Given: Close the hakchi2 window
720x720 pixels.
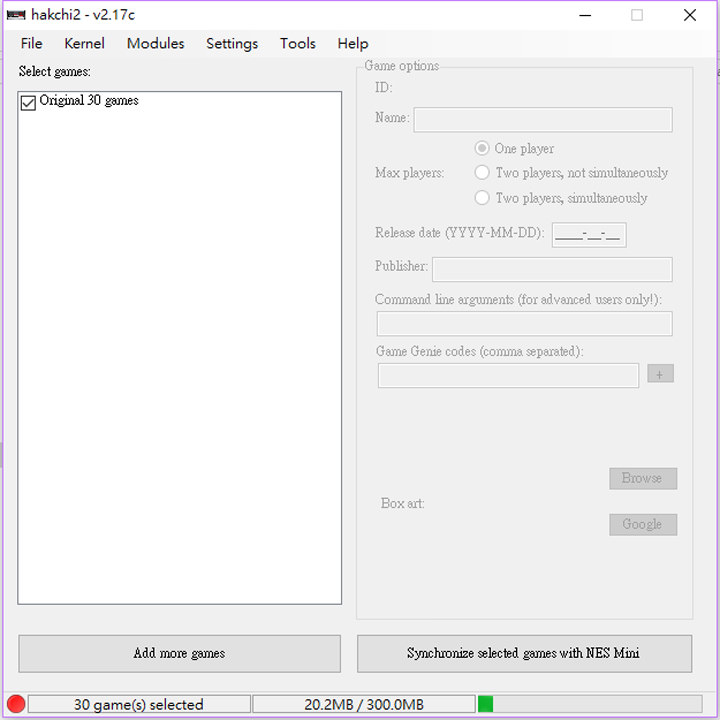Looking at the screenshot, I should point(690,15).
